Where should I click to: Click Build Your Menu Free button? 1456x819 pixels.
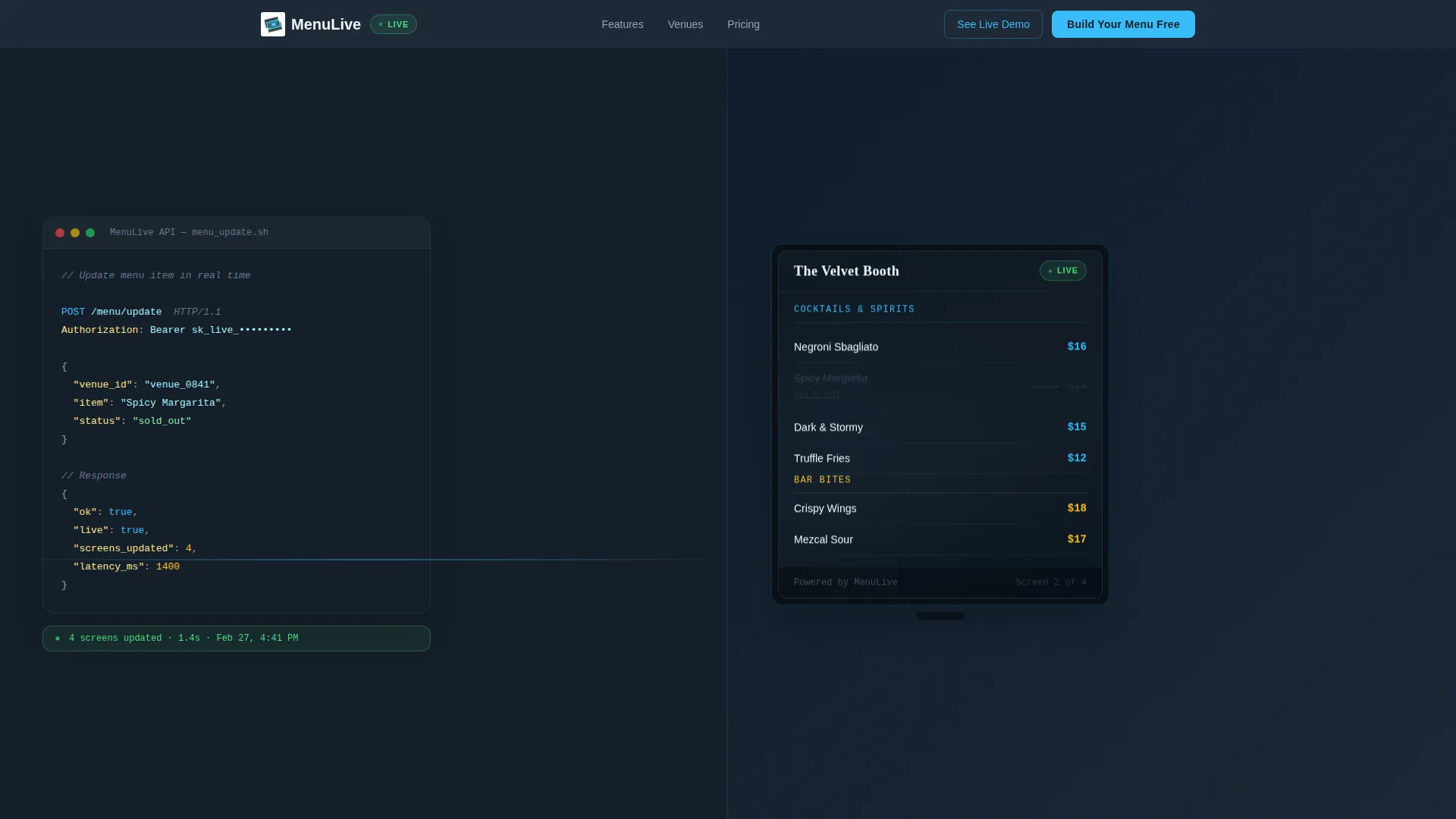[x=1123, y=24]
